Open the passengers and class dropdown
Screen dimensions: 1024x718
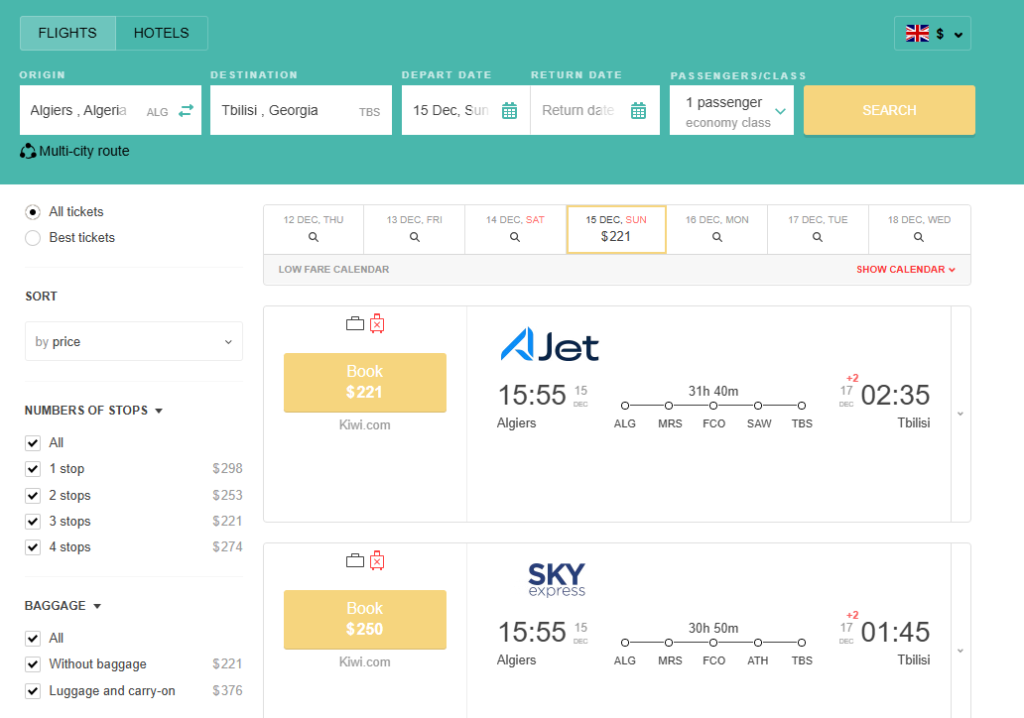point(731,111)
